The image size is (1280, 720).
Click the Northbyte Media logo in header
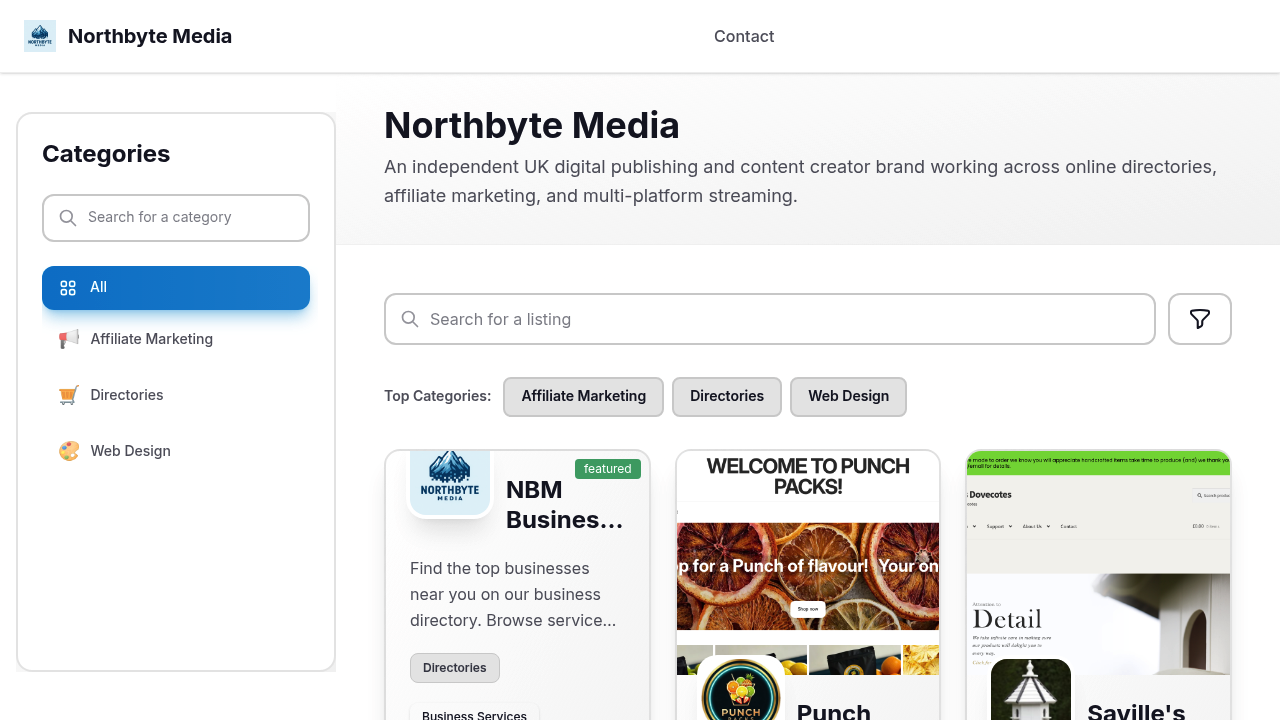(x=40, y=36)
